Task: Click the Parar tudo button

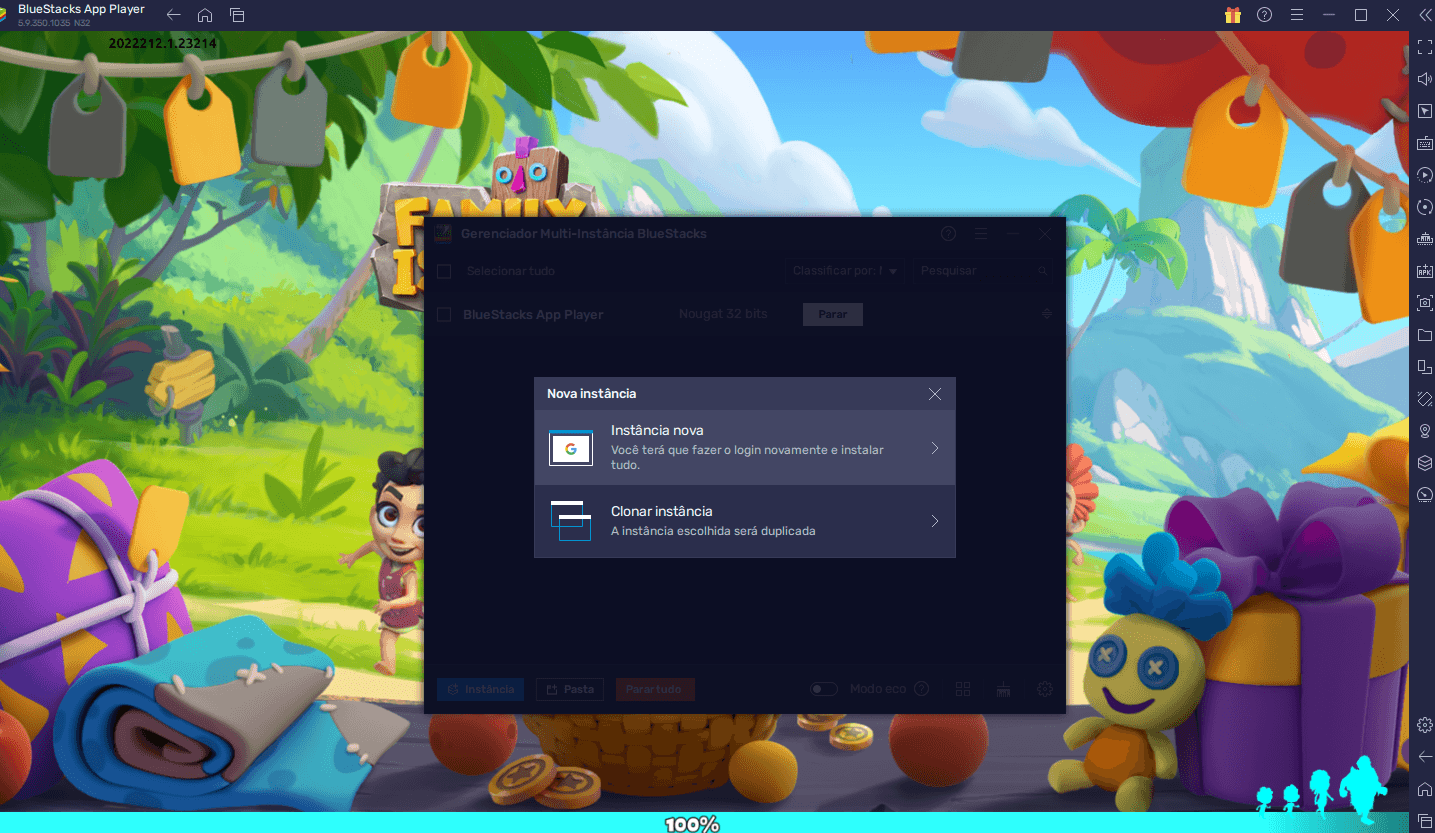Action: pos(654,689)
